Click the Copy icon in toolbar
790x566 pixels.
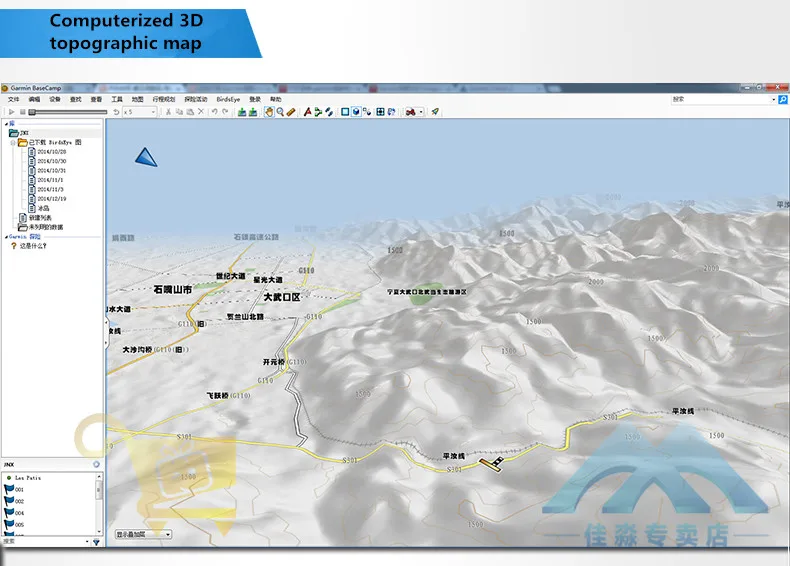[179, 112]
